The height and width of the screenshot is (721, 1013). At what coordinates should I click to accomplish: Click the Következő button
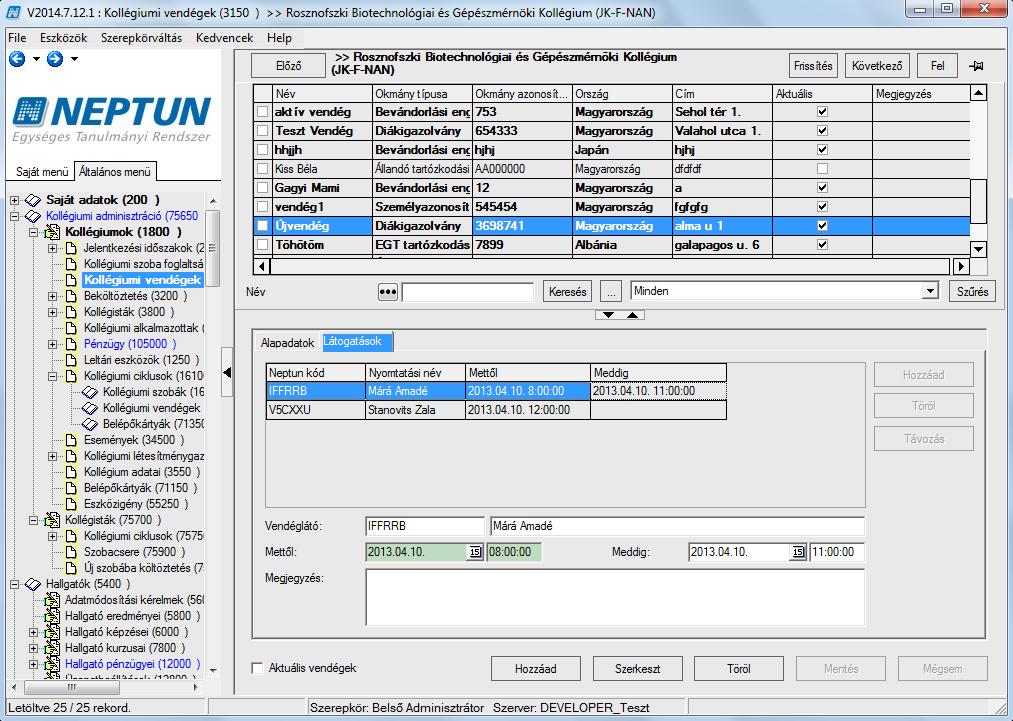[x=877, y=66]
